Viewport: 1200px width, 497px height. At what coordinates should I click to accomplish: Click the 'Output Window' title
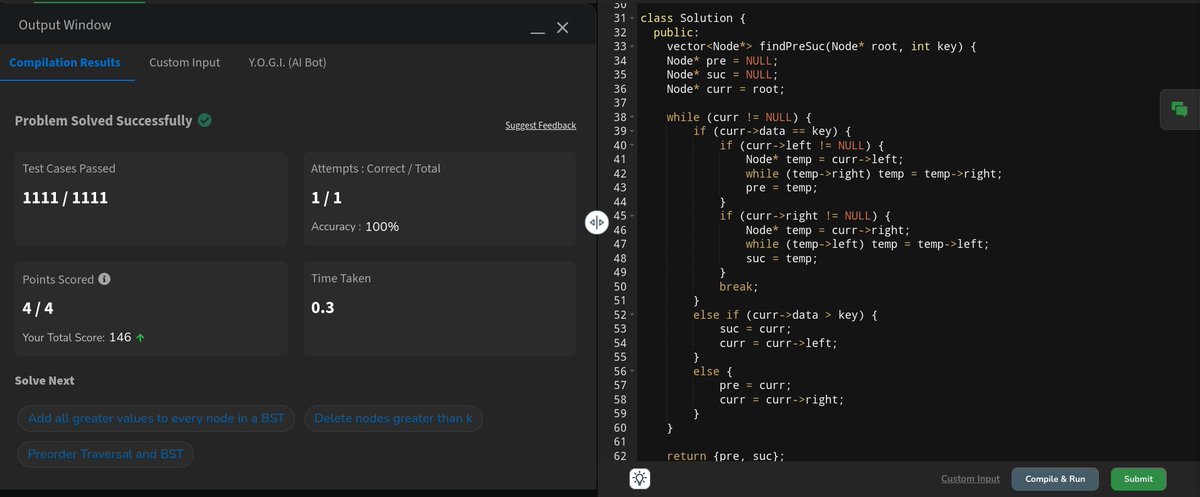pos(65,25)
